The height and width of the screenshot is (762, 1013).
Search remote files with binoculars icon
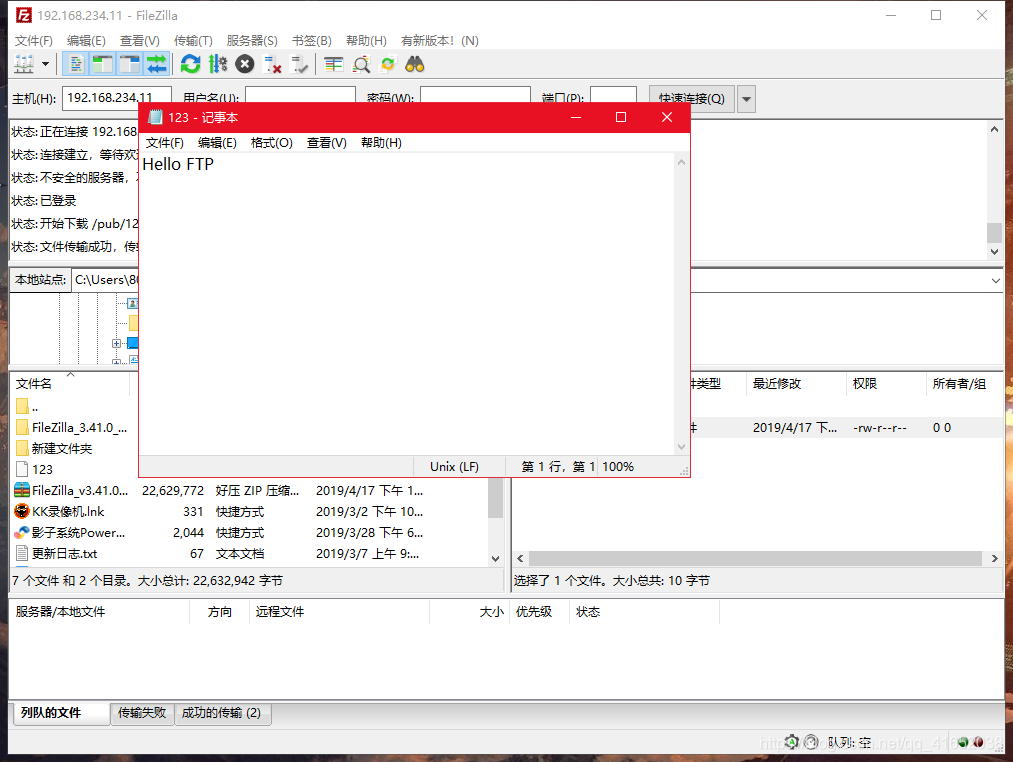click(x=415, y=64)
